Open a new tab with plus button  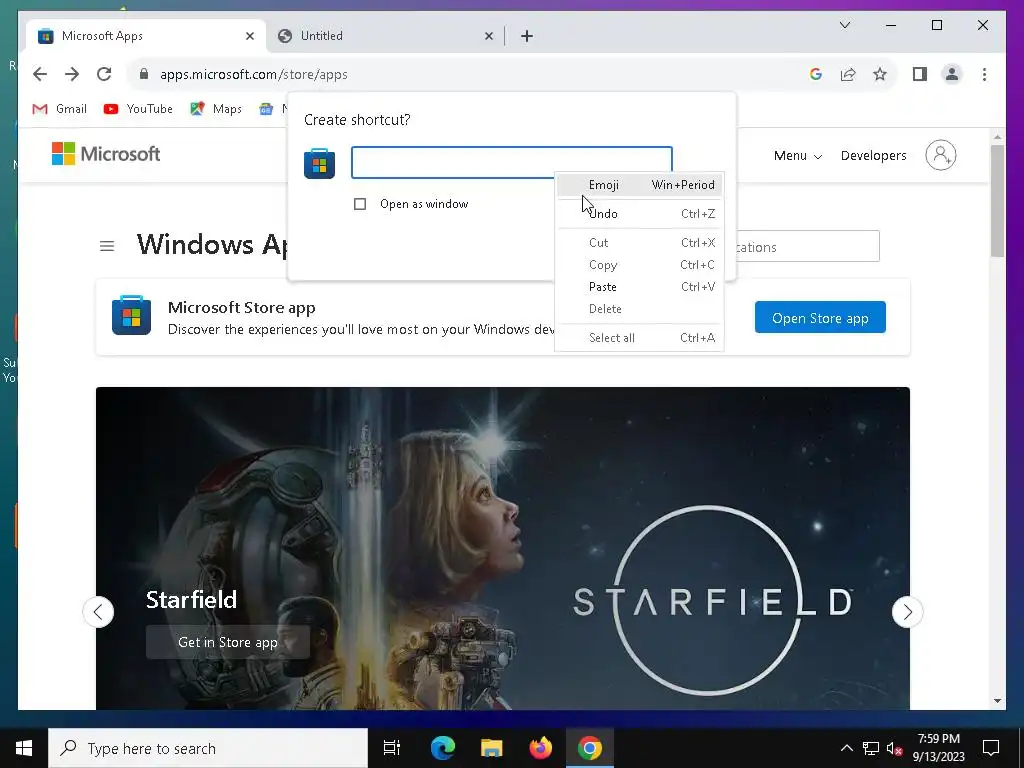coord(527,36)
